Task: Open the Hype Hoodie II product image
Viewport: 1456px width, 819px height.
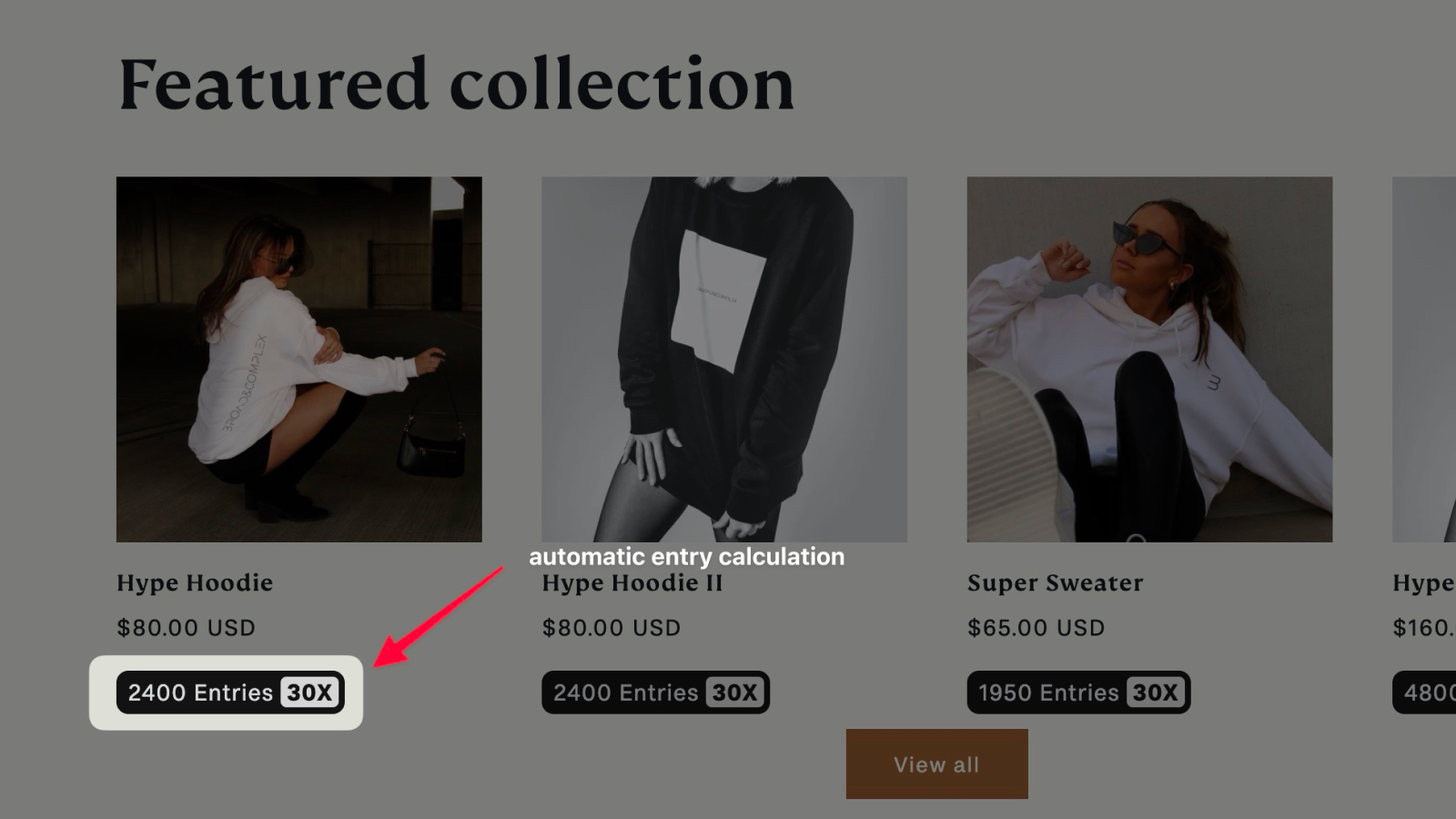Action: (x=723, y=359)
